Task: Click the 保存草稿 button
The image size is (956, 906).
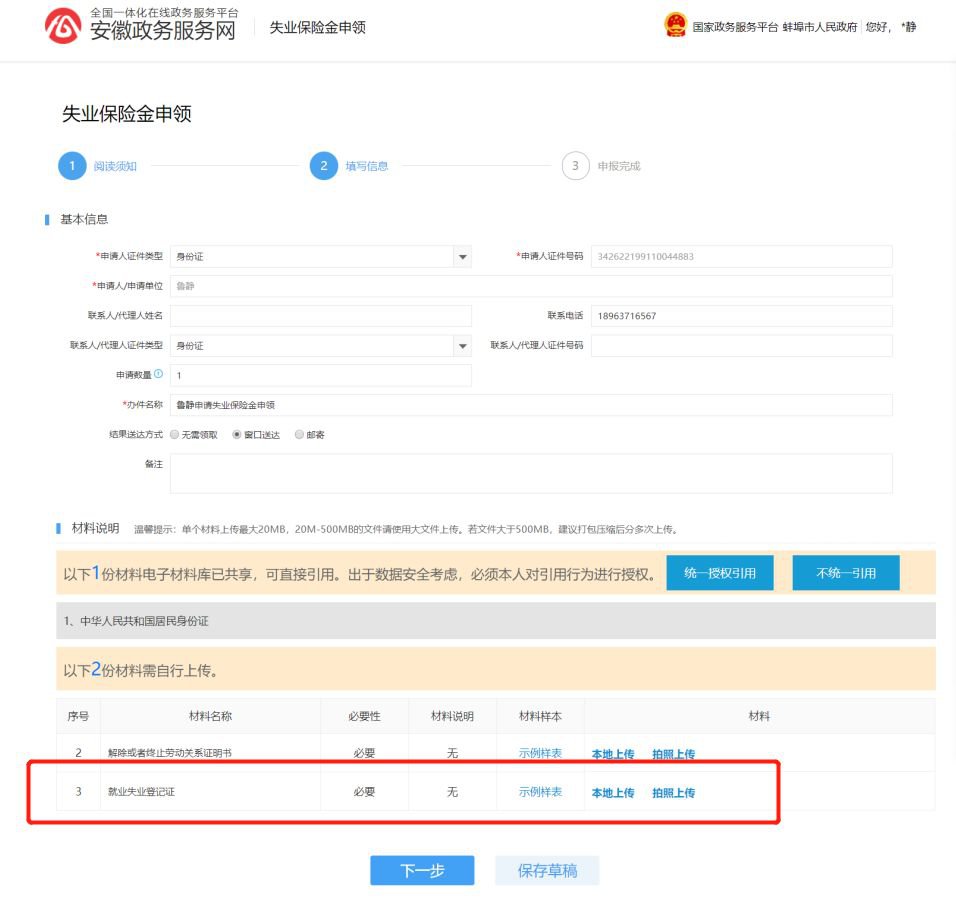Action: coord(547,870)
